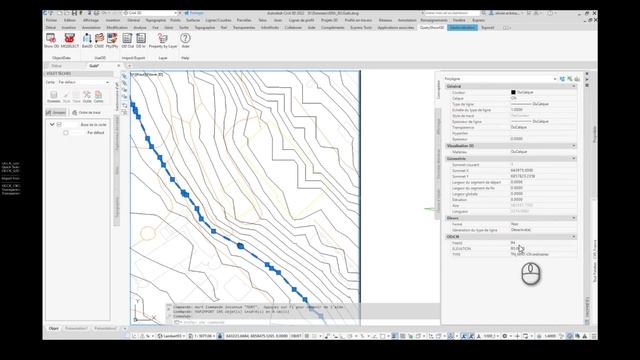
Task: Click the Sommet X value field
Action: point(543,170)
